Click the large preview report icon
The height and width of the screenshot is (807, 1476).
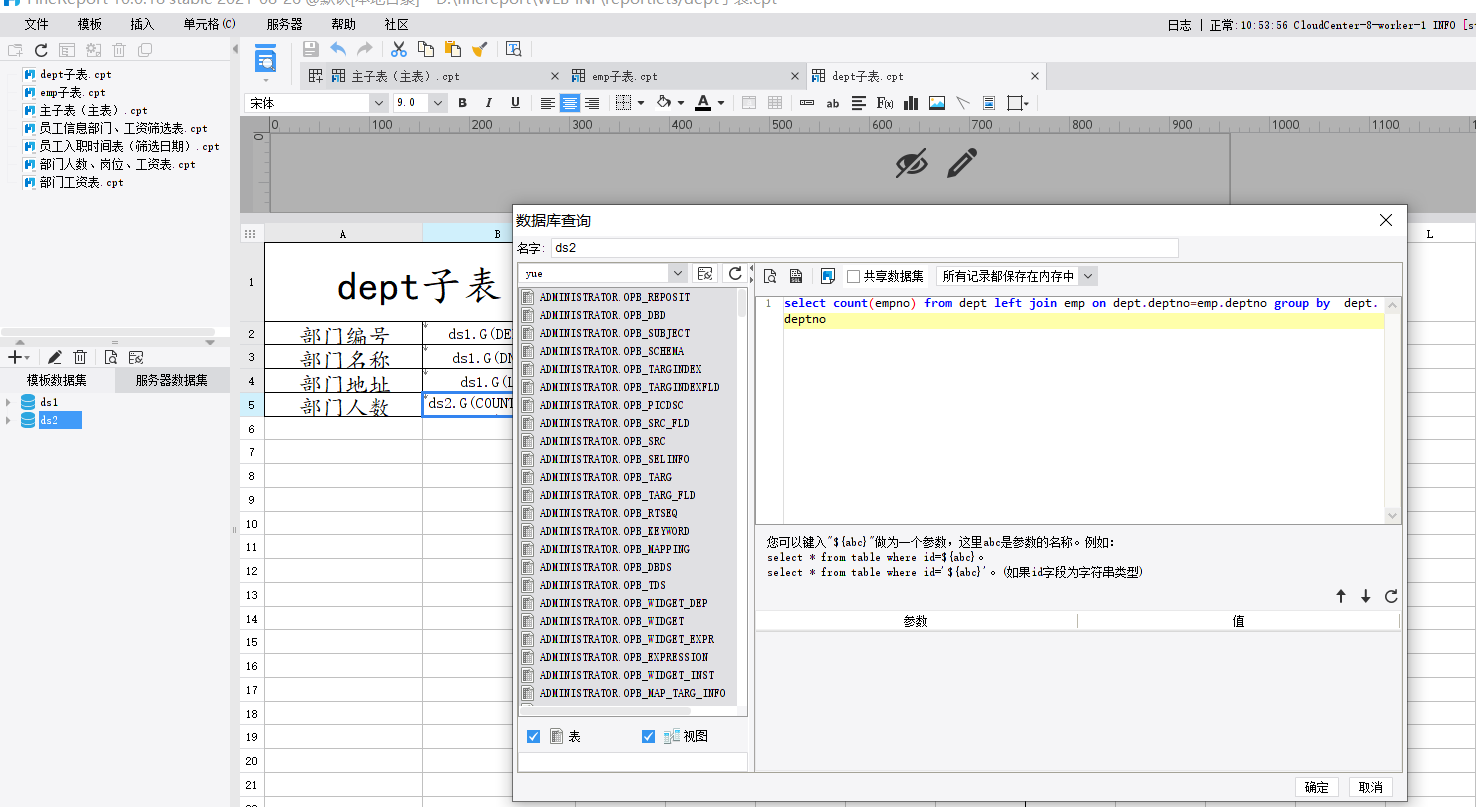point(265,60)
